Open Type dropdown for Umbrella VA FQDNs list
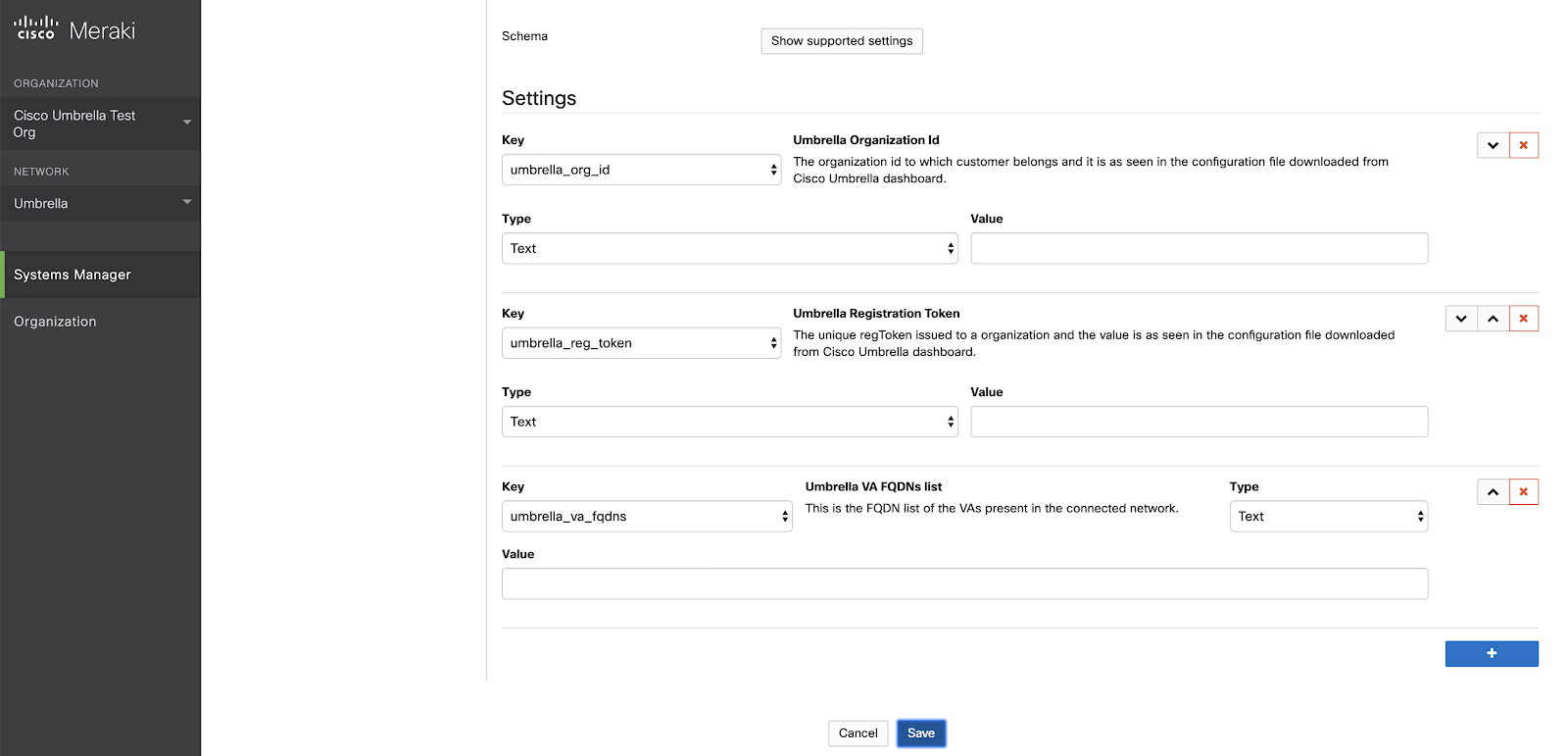 (x=1329, y=517)
